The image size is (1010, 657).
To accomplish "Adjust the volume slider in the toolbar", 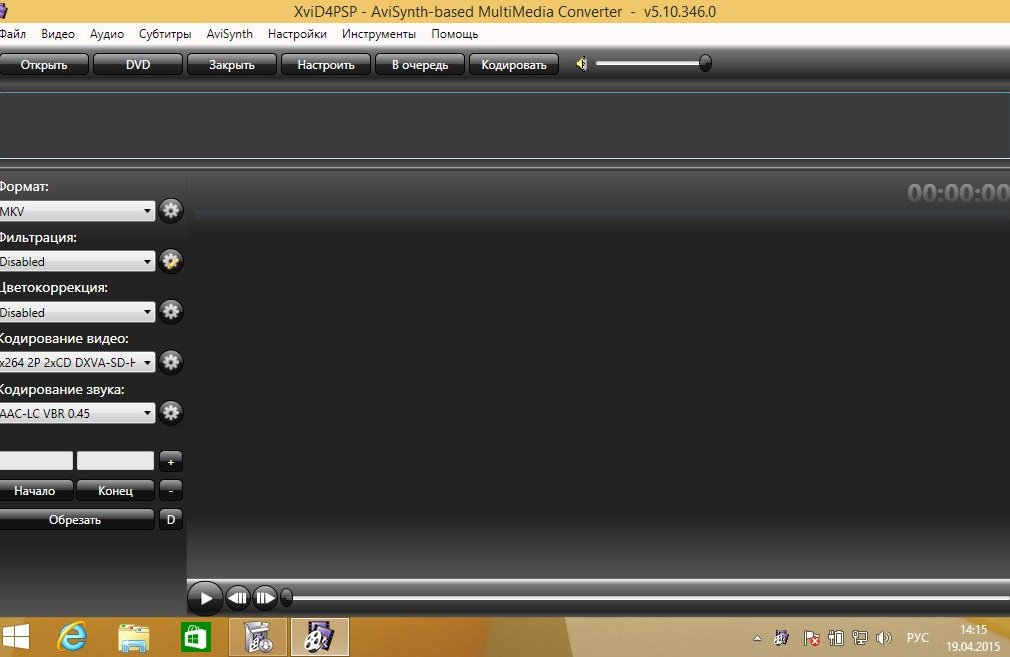I will point(653,63).
